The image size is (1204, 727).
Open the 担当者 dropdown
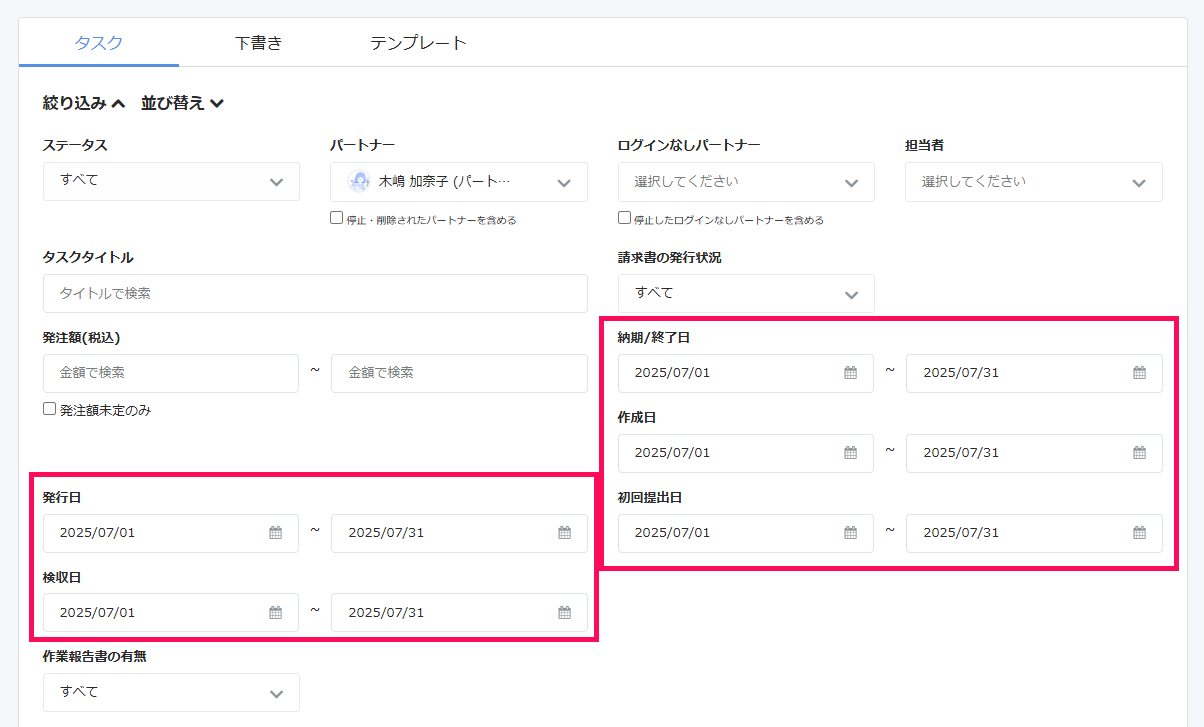coord(1034,182)
